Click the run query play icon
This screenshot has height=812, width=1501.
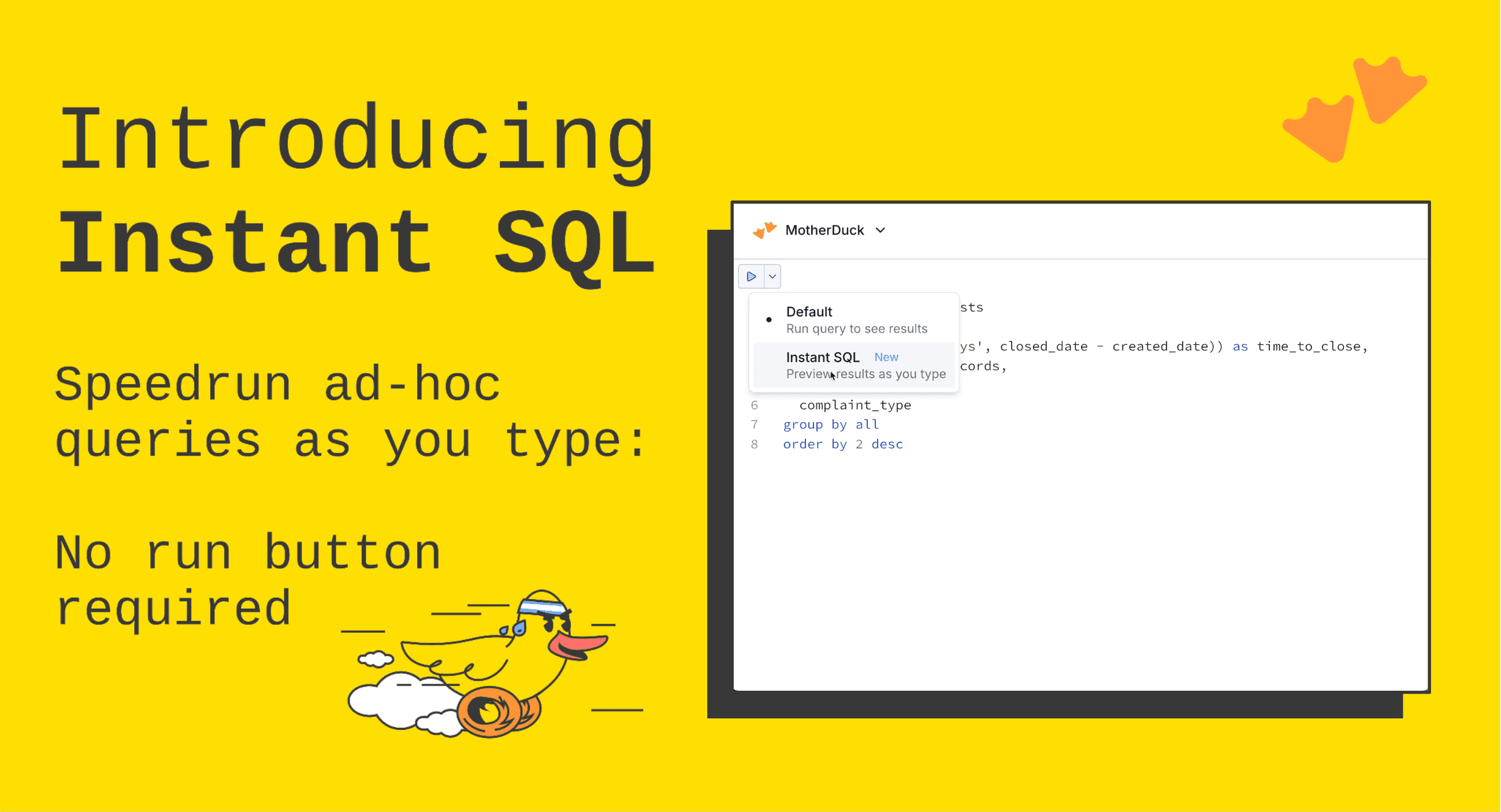pos(752,276)
